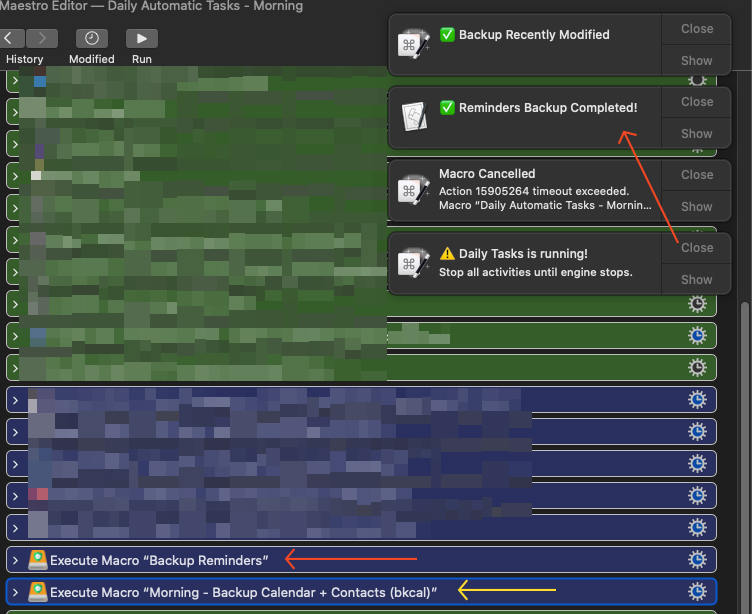
Task: Close the Reminders Backup Completed notification
Action: pos(697,102)
